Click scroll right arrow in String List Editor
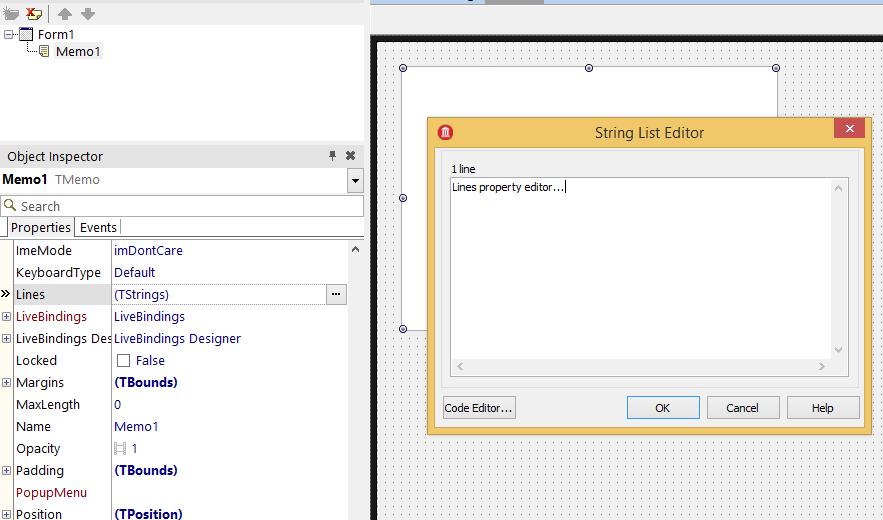883x520 pixels. coord(822,366)
